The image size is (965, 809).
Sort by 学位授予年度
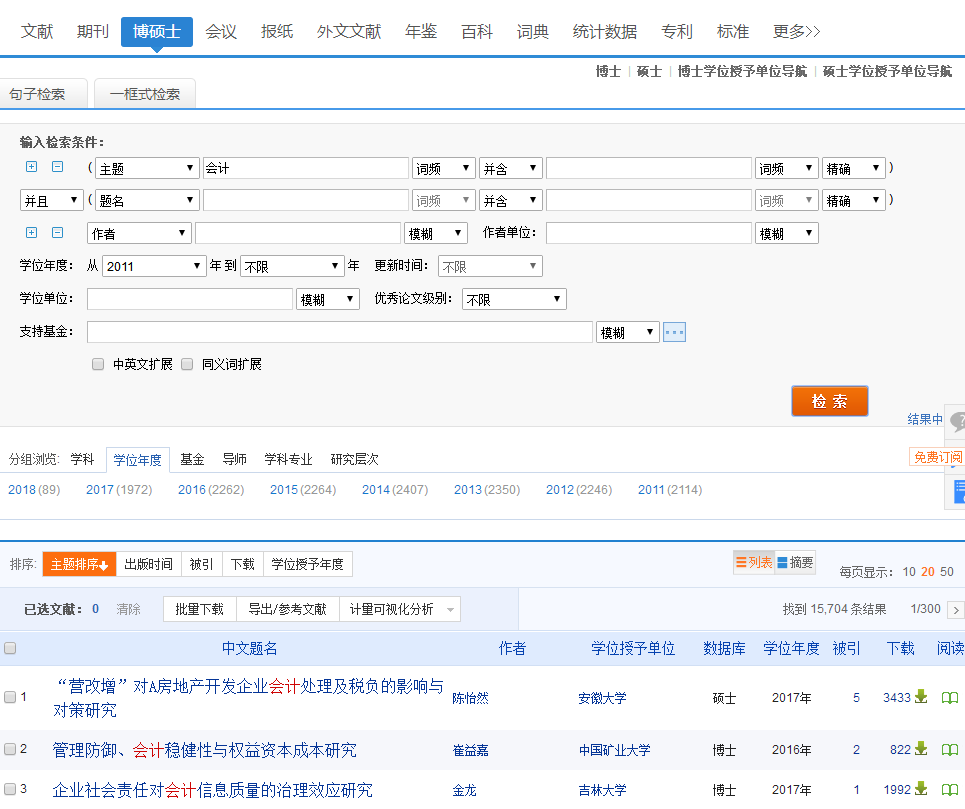click(308, 564)
